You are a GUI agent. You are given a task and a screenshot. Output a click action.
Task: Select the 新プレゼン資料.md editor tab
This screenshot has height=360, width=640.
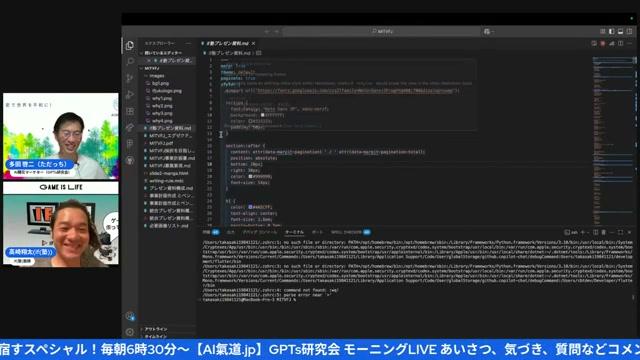tap(228, 43)
